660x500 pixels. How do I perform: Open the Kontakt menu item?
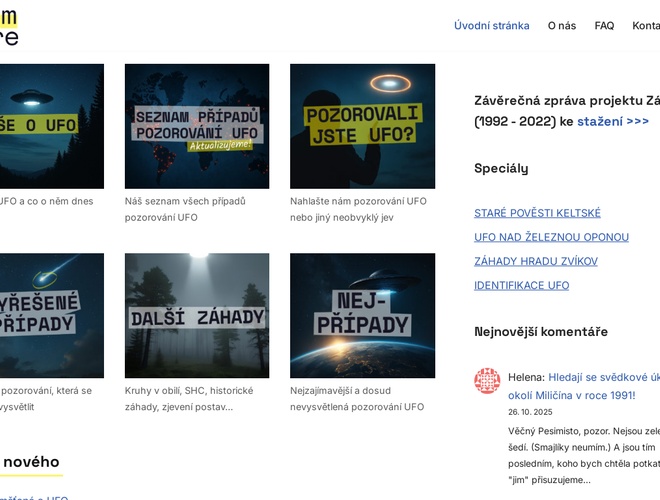click(x=646, y=26)
